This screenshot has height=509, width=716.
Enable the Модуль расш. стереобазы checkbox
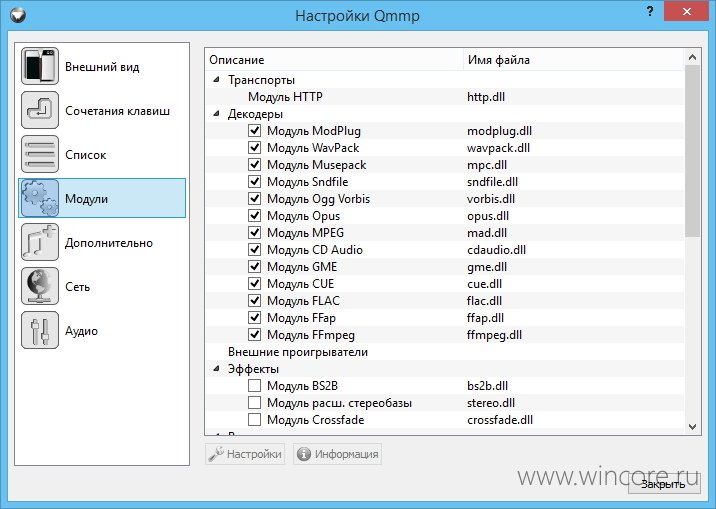coord(254,403)
